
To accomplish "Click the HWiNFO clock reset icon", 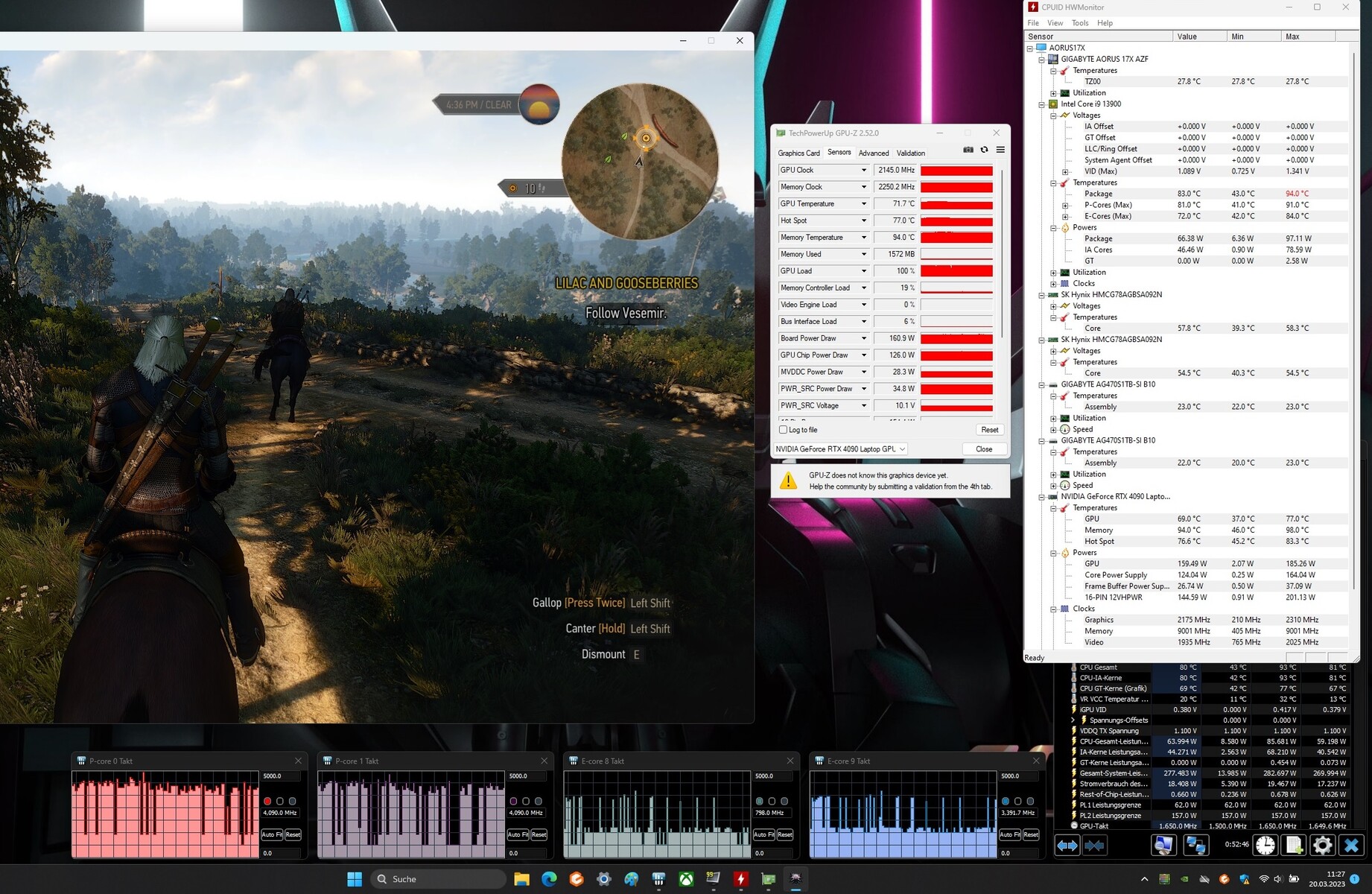I will point(1265,845).
